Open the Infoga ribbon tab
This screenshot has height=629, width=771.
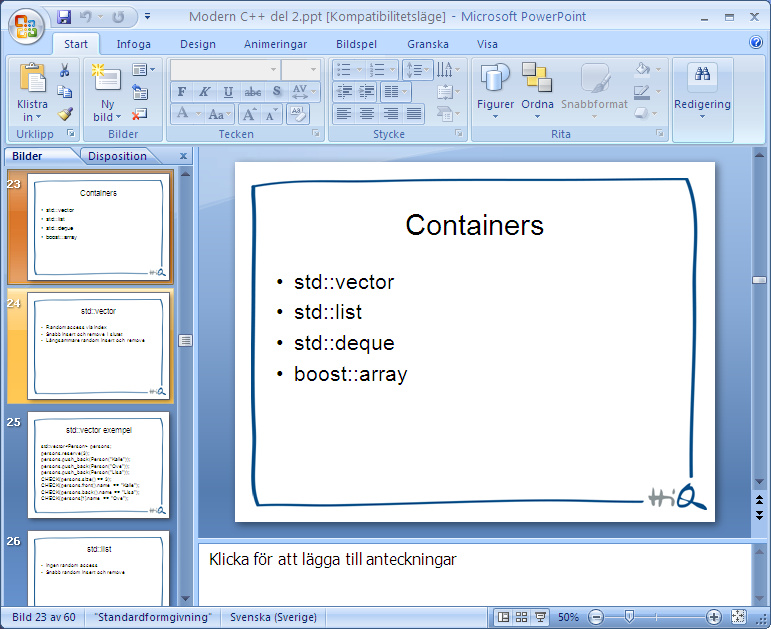(x=133, y=44)
